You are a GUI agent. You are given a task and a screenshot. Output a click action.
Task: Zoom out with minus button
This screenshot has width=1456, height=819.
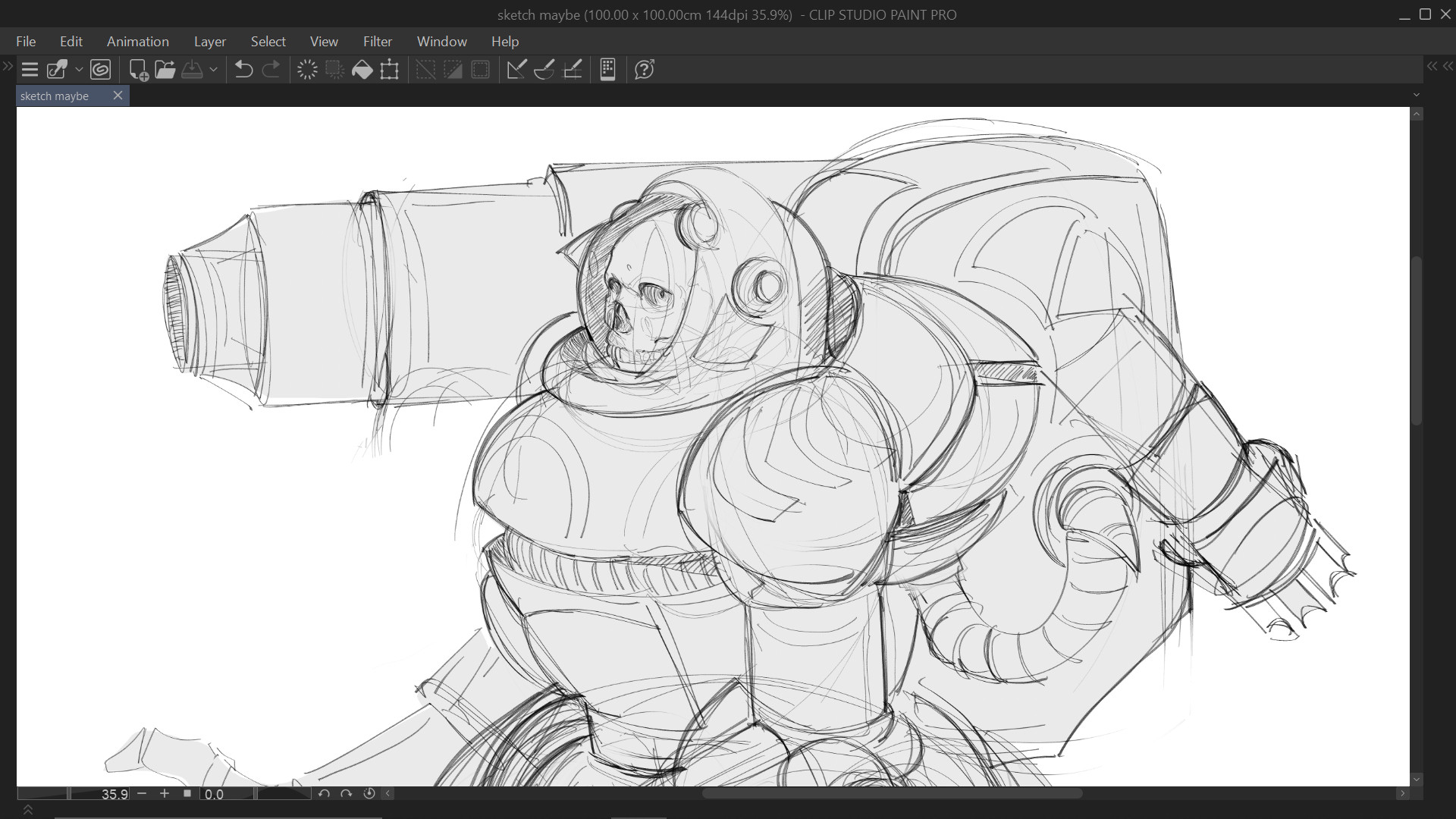(x=142, y=793)
